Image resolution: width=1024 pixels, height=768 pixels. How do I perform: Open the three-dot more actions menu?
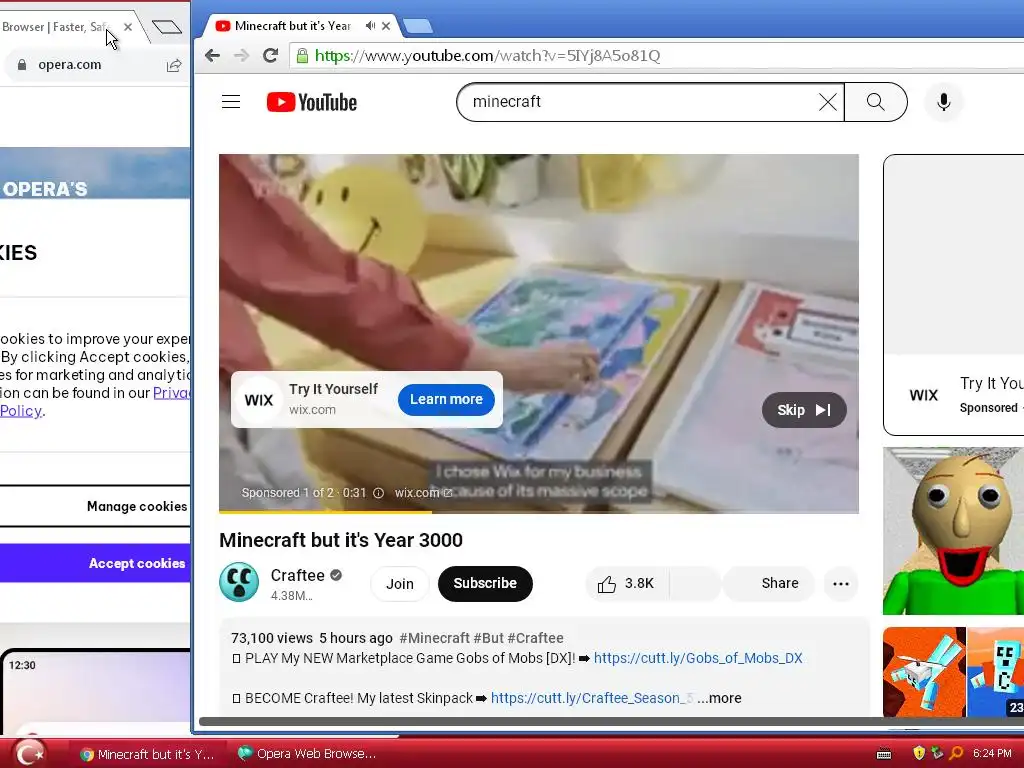pos(841,584)
